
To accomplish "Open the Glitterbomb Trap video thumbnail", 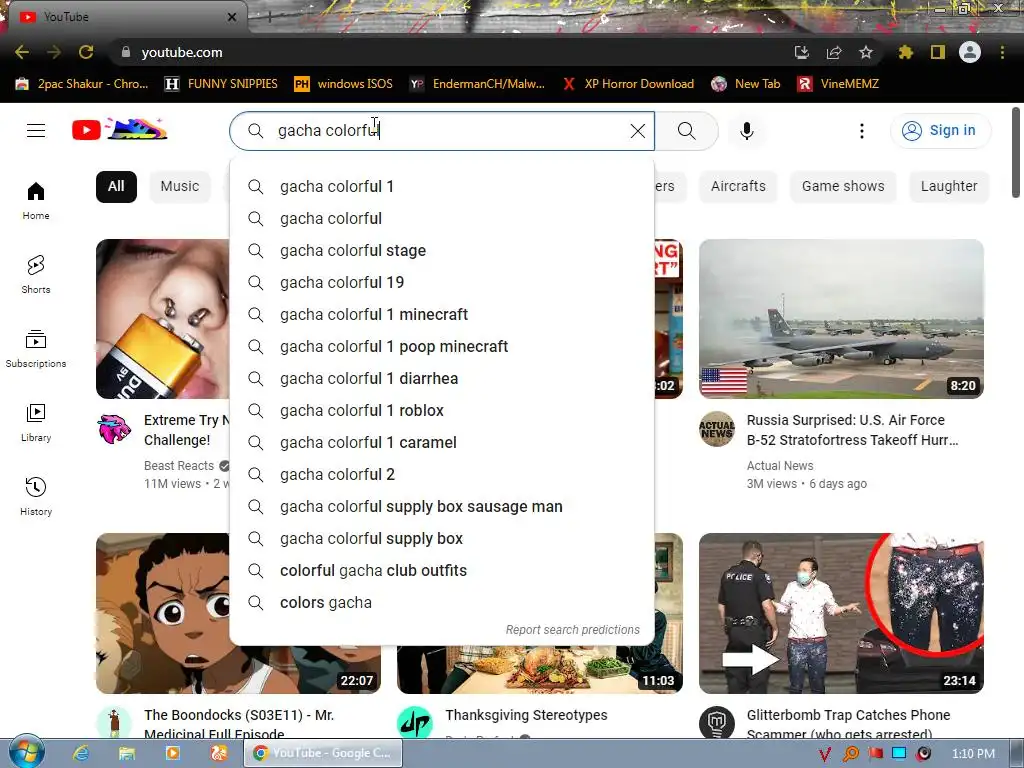I will coord(841,613).
